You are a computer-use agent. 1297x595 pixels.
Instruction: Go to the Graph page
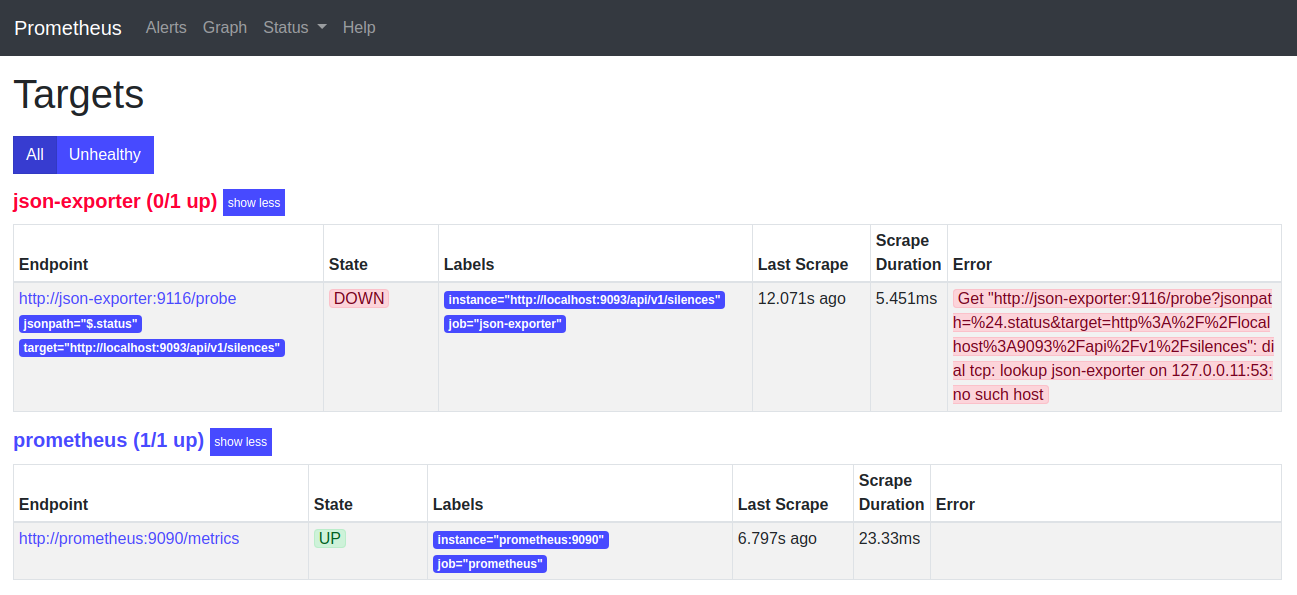pyautogui.click(x=224, y=28)
